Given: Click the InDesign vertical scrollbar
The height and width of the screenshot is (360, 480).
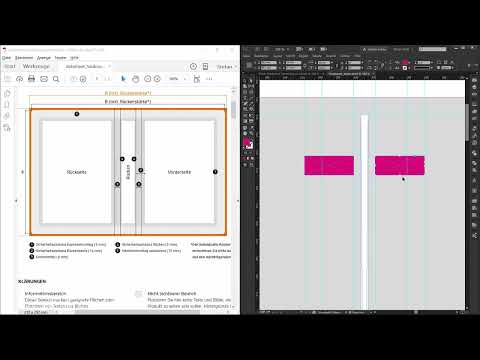Looking at the screenshot, I should point(468,122).
